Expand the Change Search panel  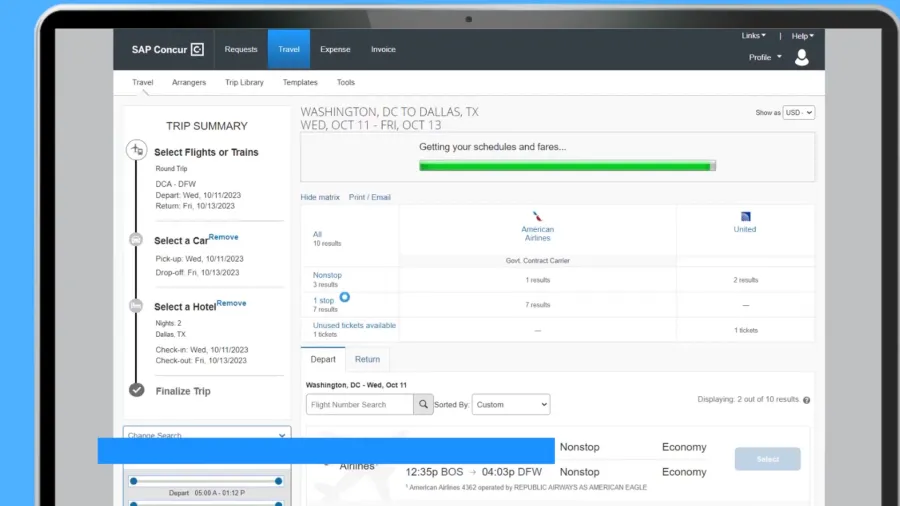tap(207, 433)
